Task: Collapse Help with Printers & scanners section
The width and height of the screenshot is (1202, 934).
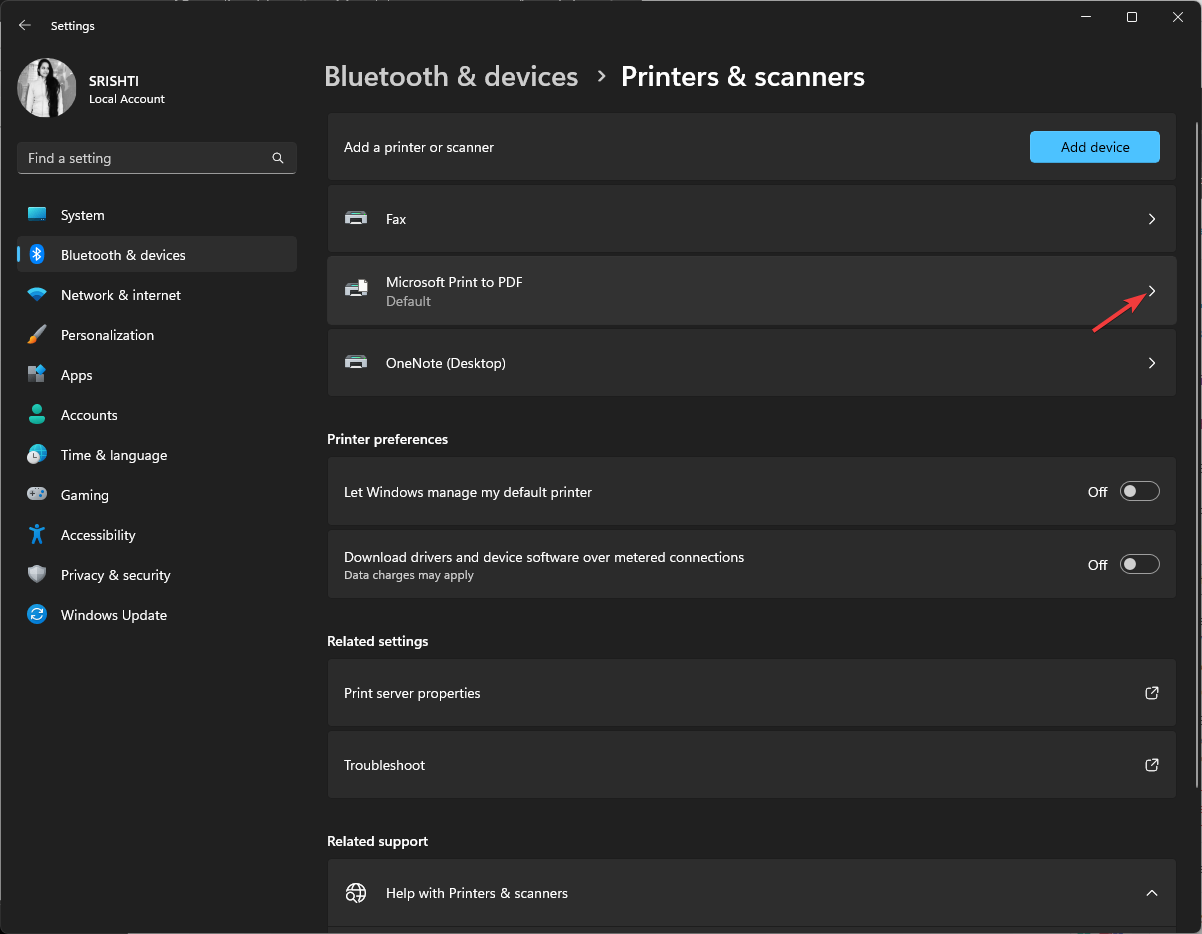Action: tap(1152, 893)
